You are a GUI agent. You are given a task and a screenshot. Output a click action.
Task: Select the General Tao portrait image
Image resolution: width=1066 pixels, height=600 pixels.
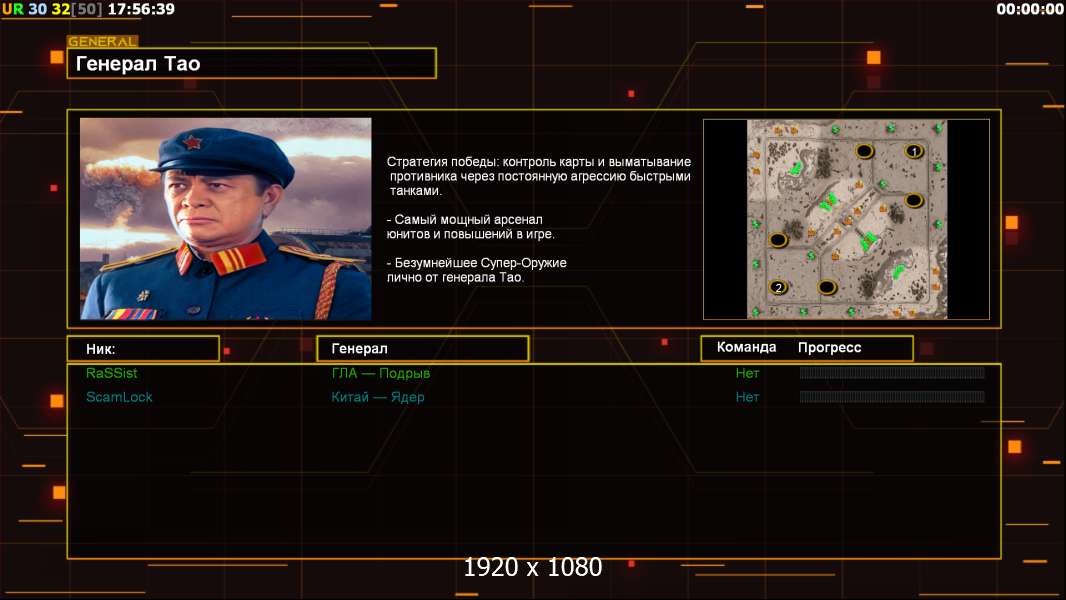(x=226, y=219)
